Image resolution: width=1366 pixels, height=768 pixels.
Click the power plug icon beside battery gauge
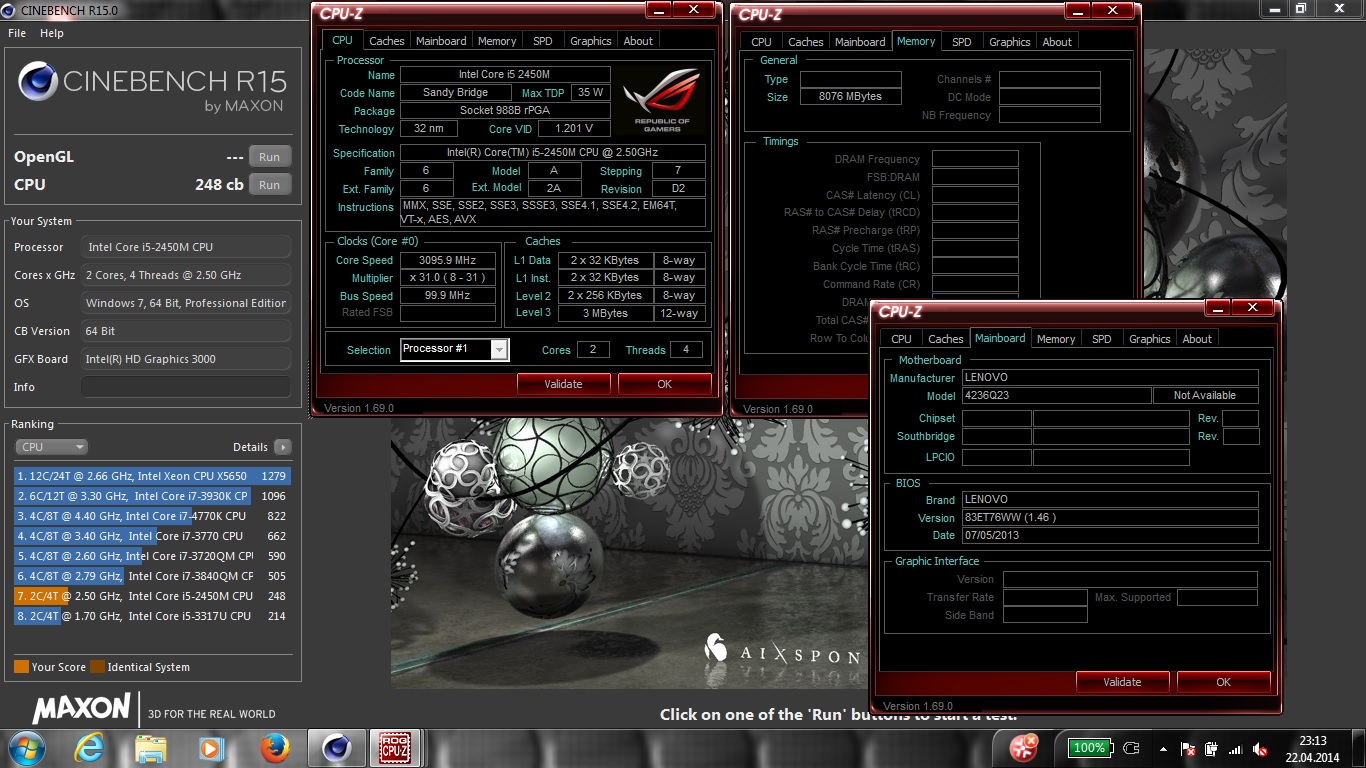coord(1131,748)
